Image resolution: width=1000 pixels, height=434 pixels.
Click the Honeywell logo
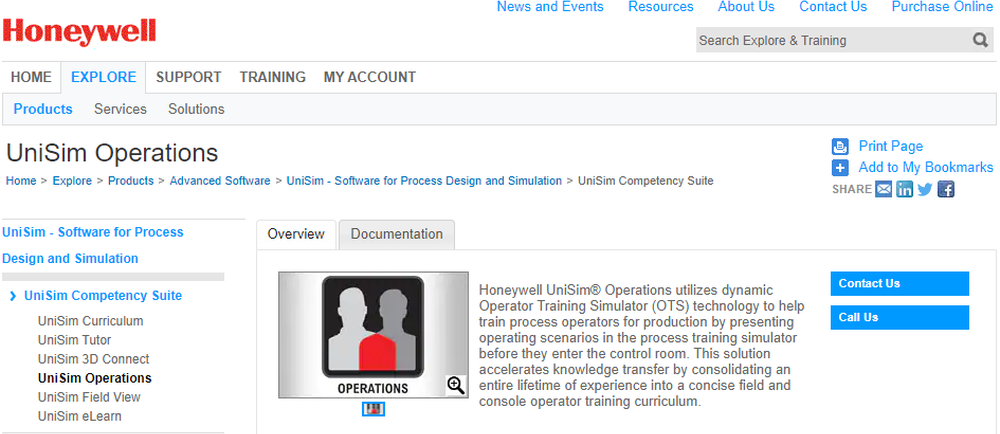click(80, 32)
